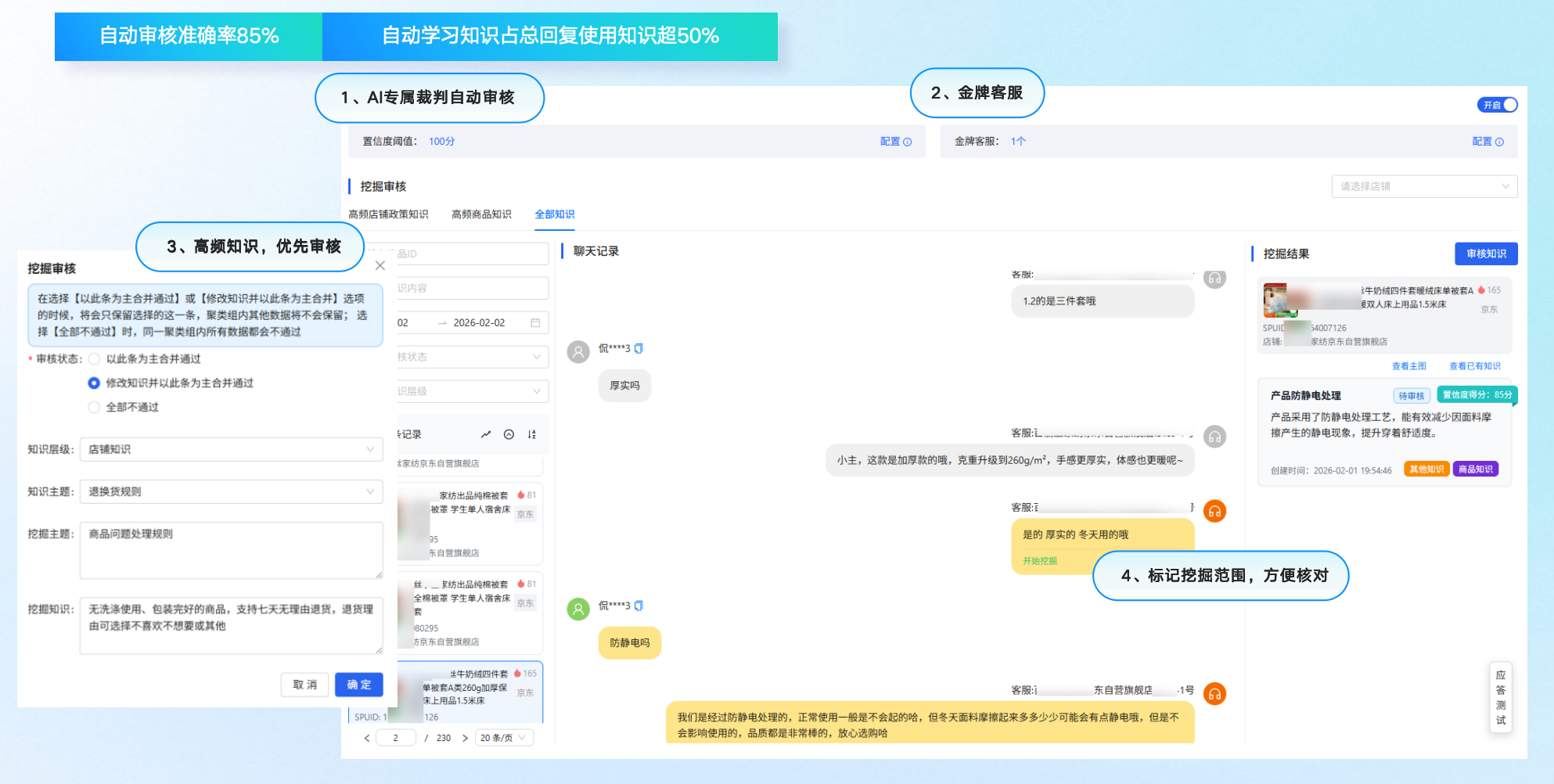Screen dimensions: 1554x784
Task: Open the 请选择店铺 store selector dropdown
Action: (1424, 186)
